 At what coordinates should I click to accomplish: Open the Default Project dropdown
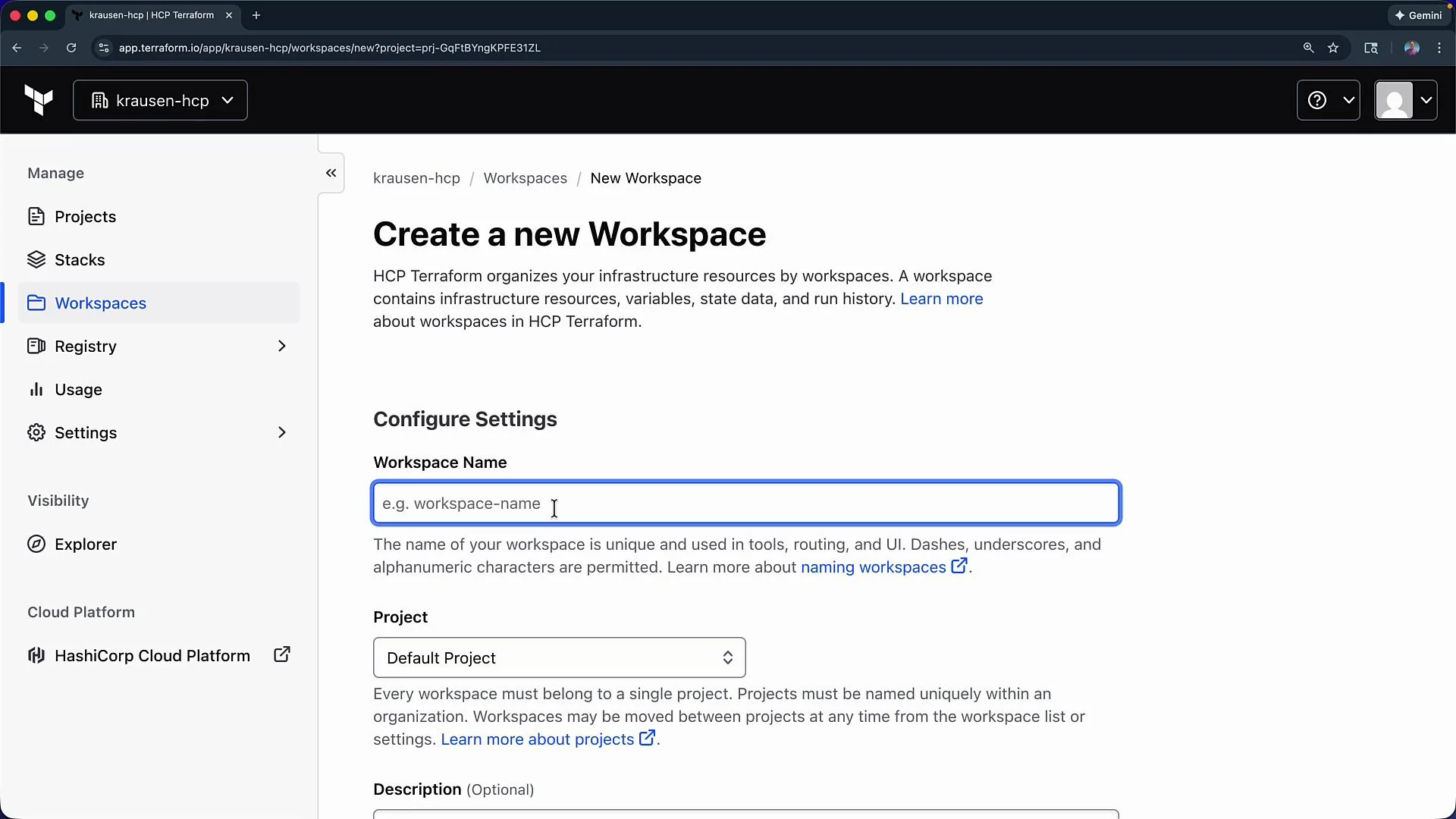pos(560,657)
